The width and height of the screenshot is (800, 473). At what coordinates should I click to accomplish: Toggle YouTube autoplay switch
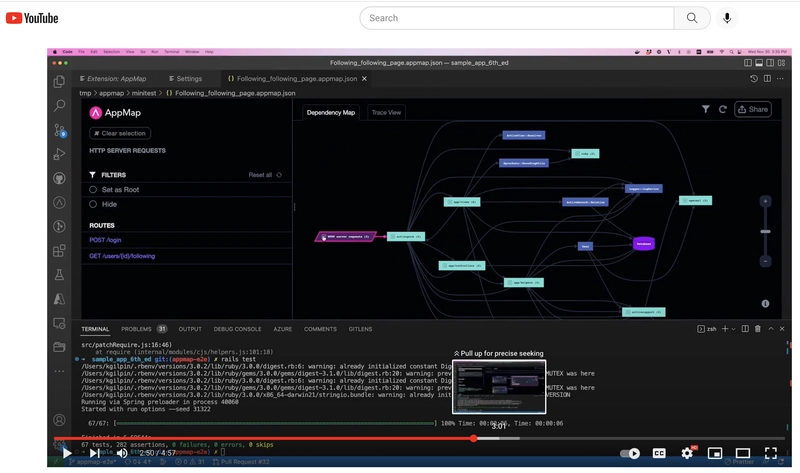click(x=630, y=453)
